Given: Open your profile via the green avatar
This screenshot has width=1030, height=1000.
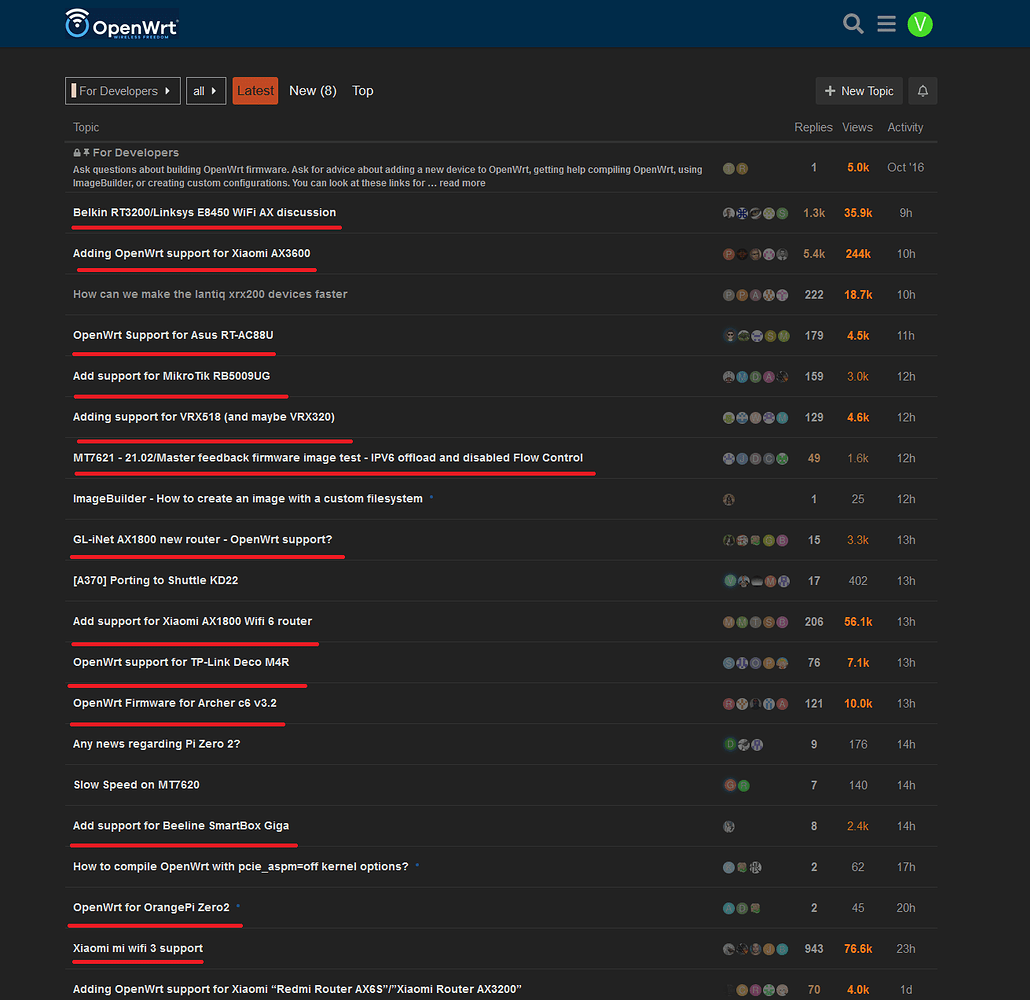Looking at the screenshot, I should coord(920,23).
